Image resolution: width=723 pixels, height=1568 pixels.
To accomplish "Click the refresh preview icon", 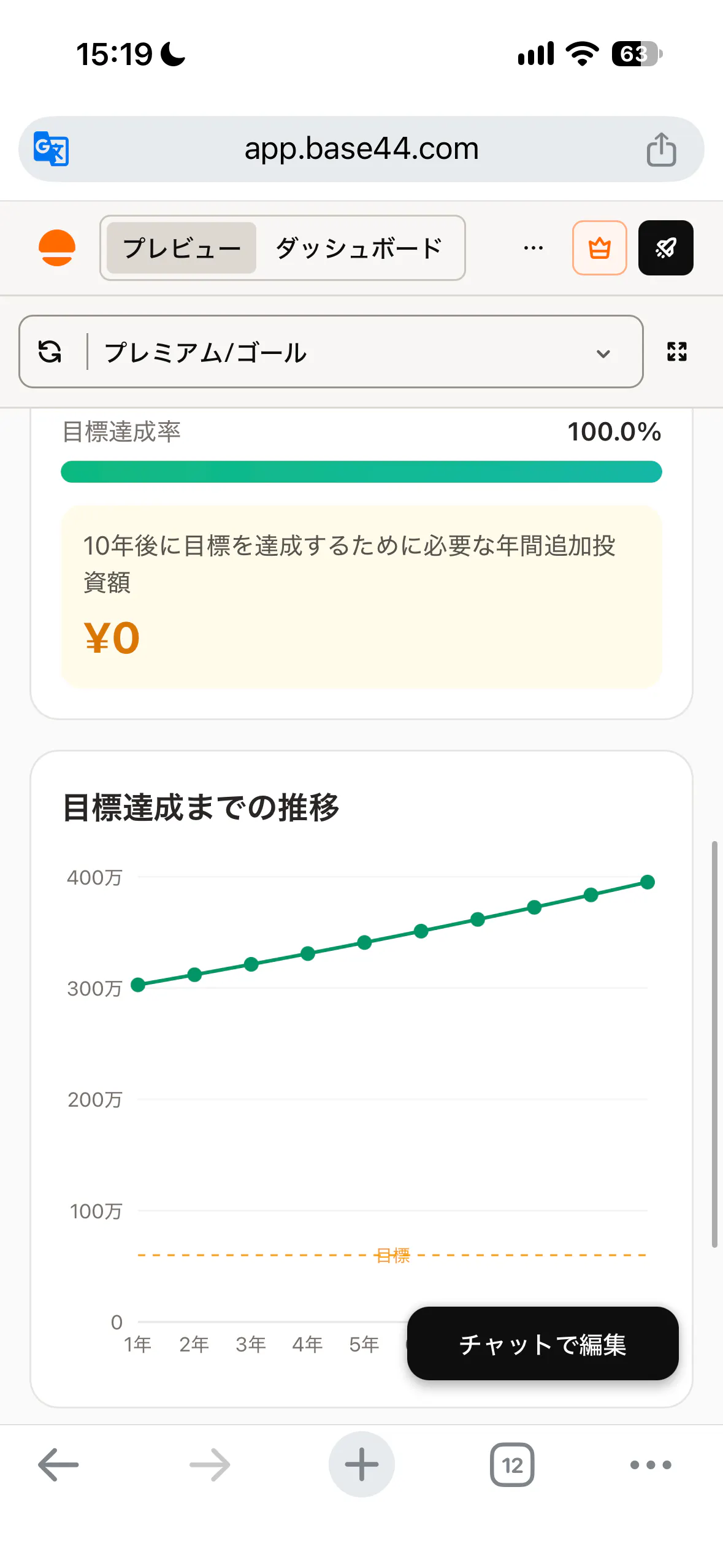I will pos(50,352).
